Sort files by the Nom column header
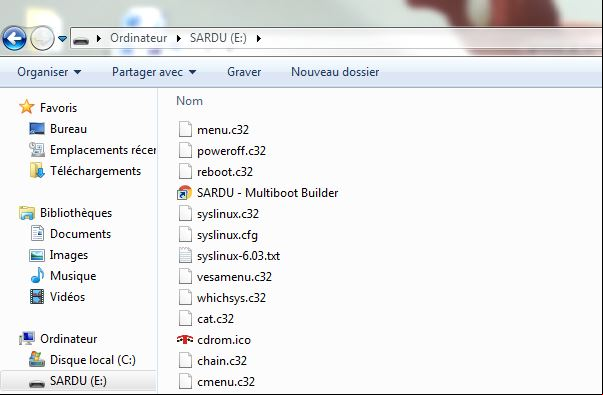This screenshot has height=395, width=603. coord(189,101)
